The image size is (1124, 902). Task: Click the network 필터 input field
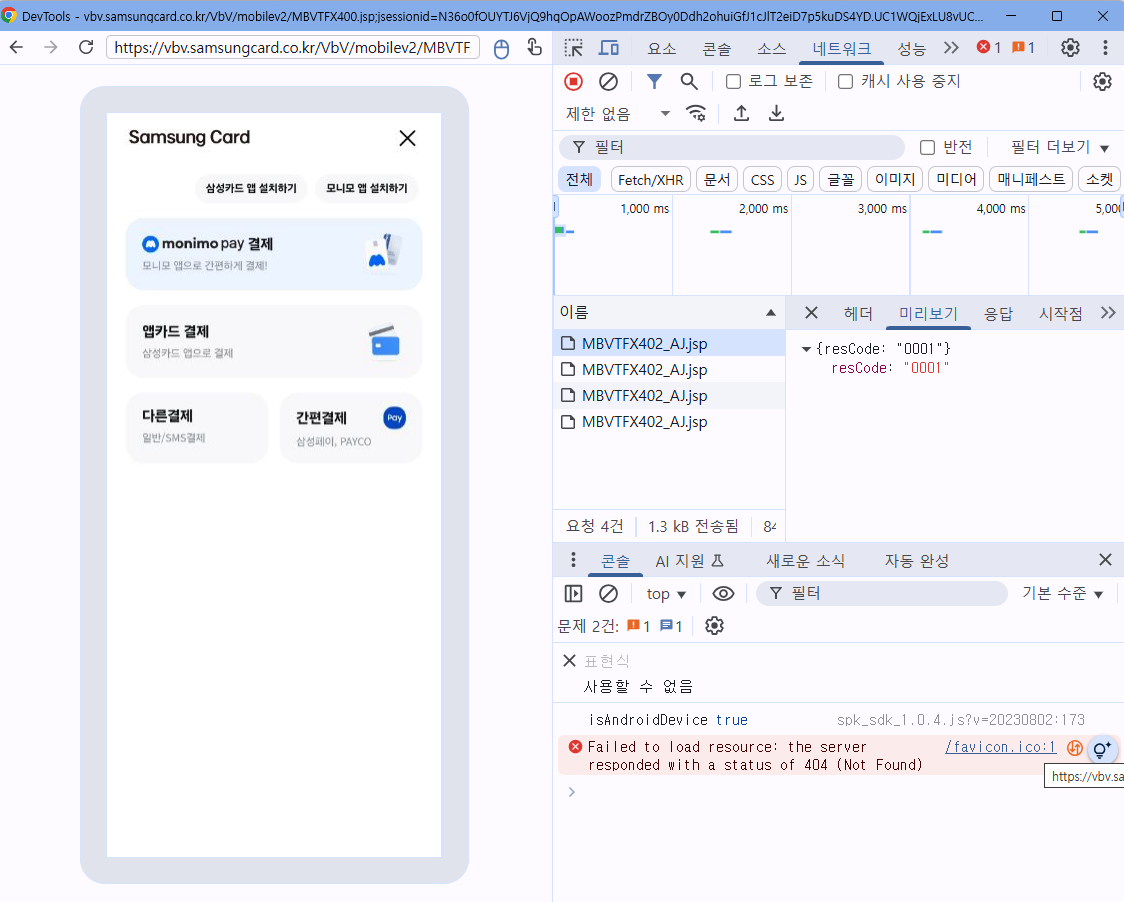pyautogui.click(x=731, y=148)
